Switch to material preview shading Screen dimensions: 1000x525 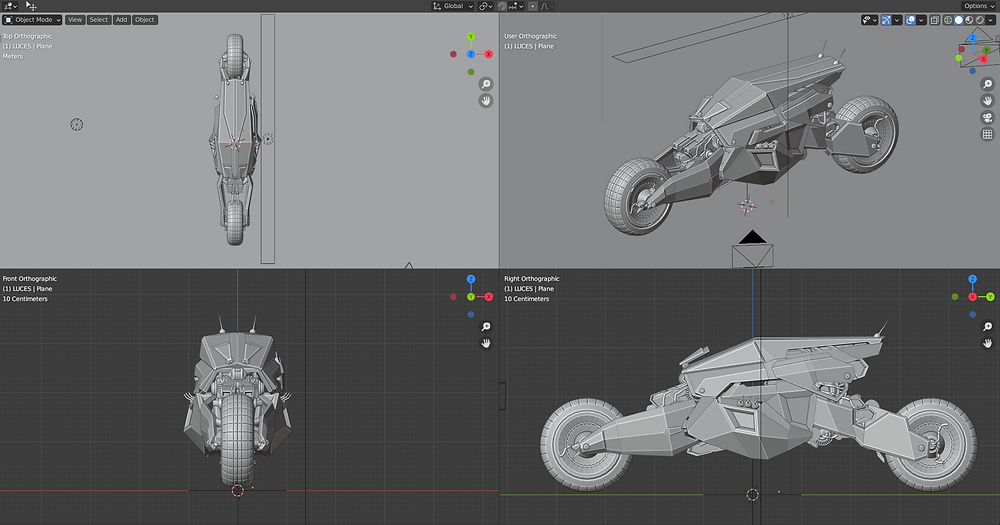969,20
